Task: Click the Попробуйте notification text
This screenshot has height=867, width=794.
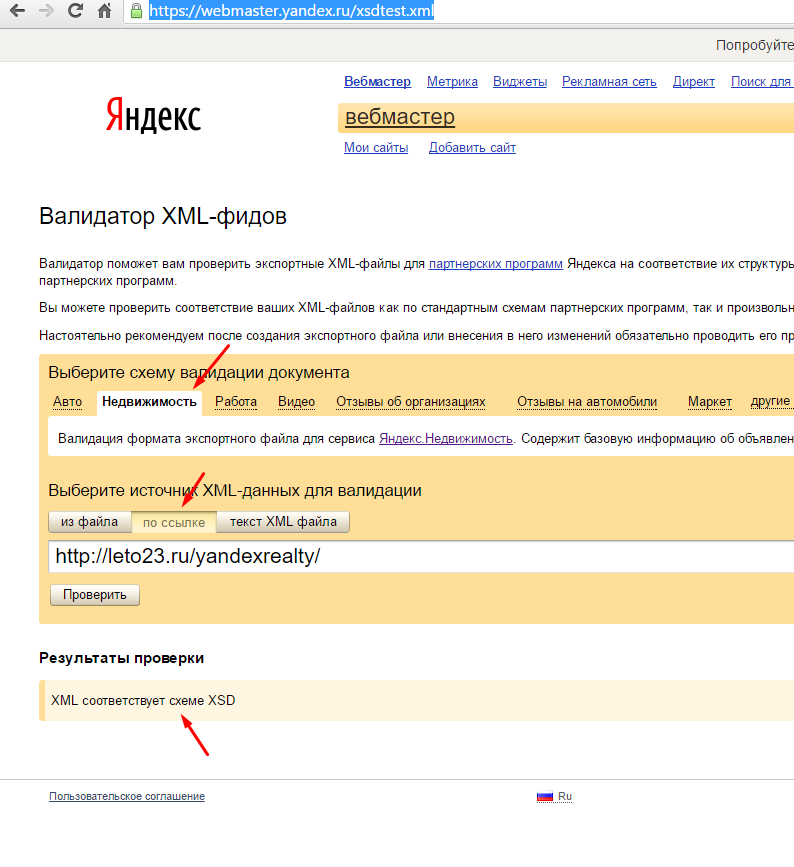Action: tap(755, 45)
